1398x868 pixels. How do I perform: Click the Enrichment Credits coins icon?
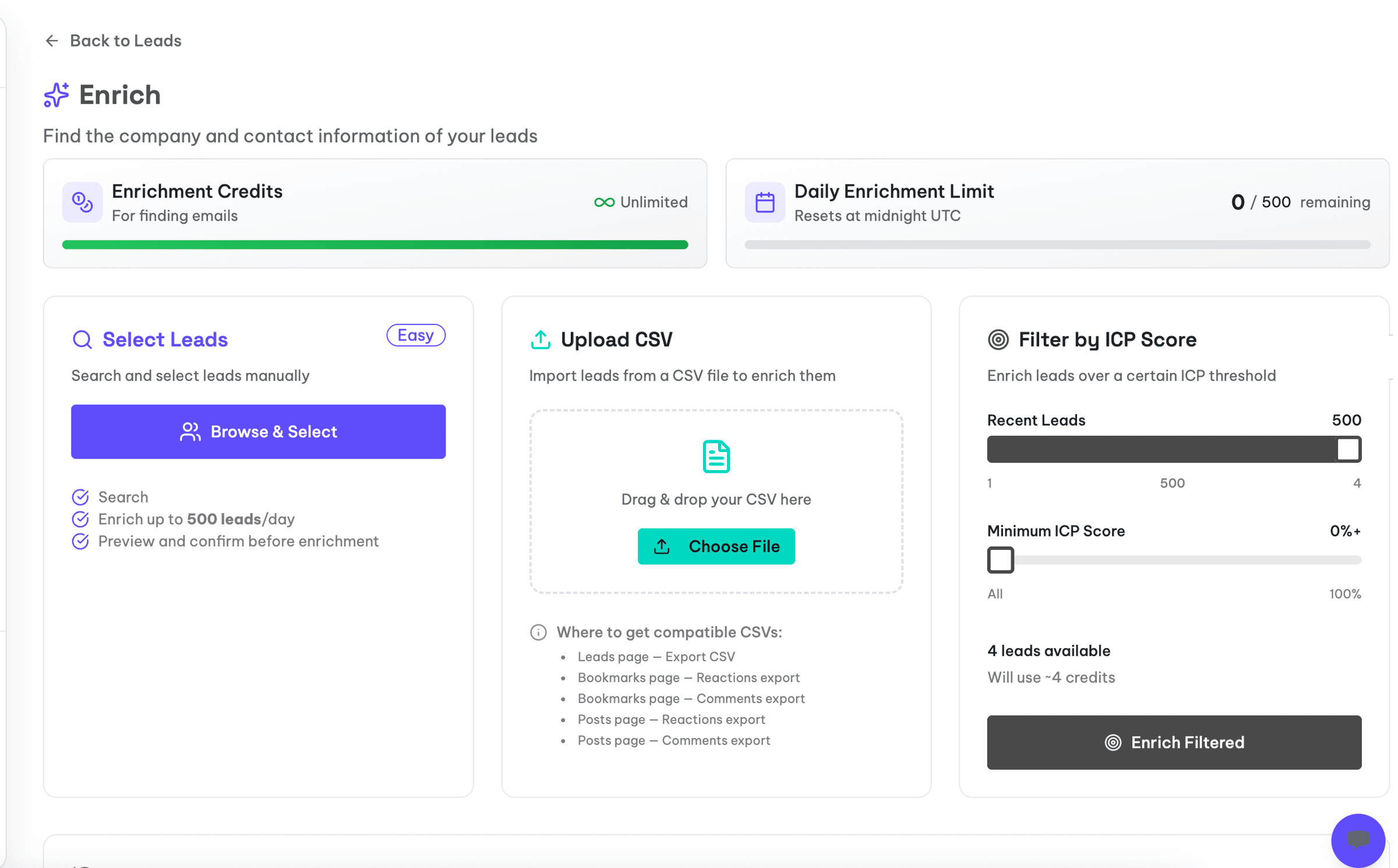point(82,202)
